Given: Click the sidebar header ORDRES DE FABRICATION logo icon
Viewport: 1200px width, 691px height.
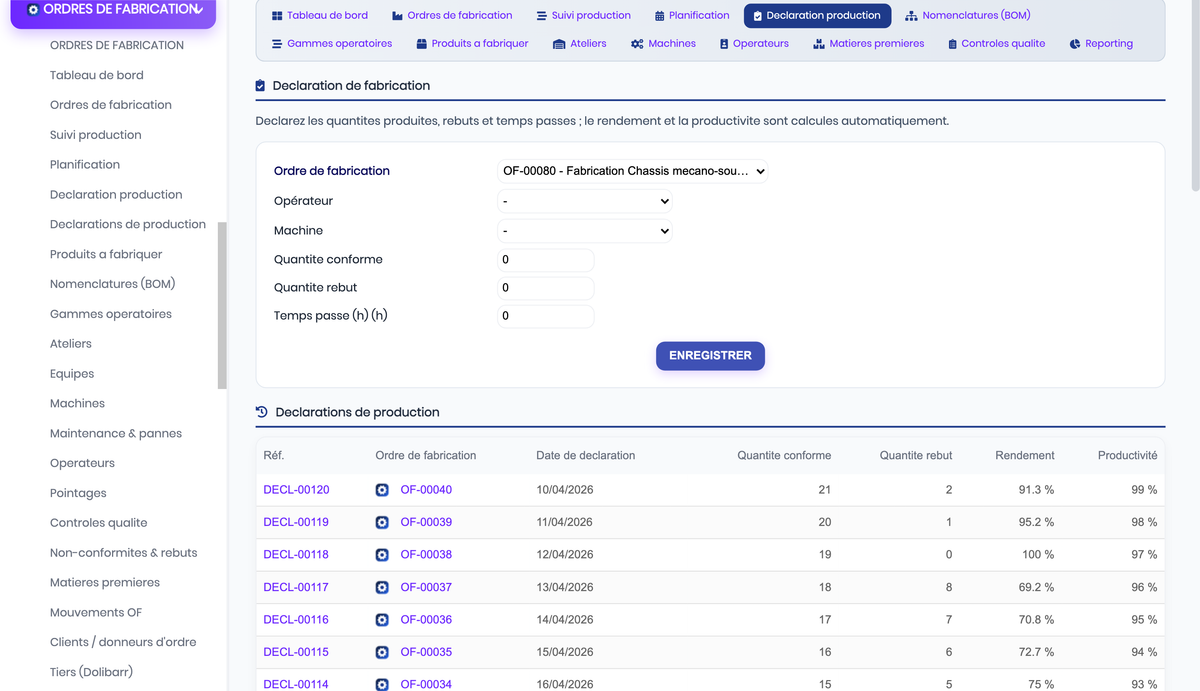Looking at the screenshot, I should 33,9.
